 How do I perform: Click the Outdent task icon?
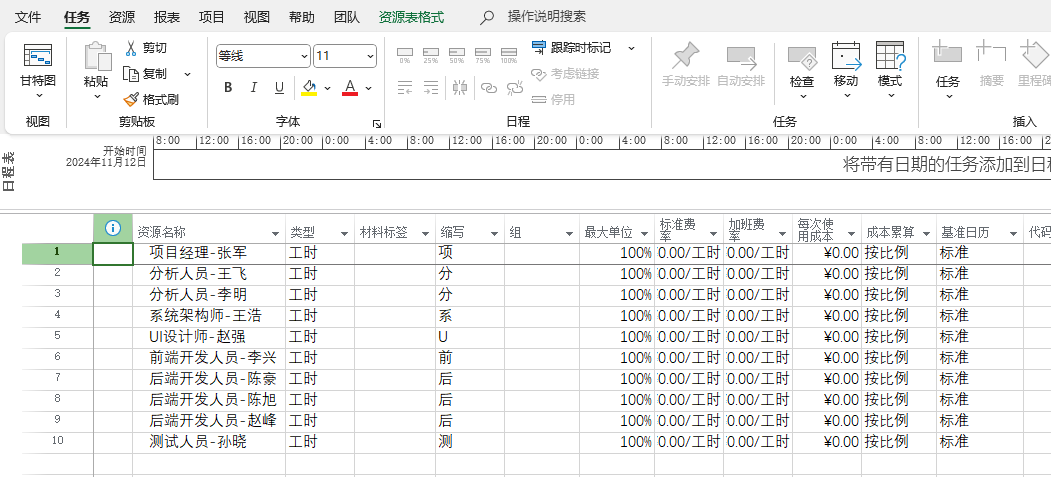click(x=405, y=88)
